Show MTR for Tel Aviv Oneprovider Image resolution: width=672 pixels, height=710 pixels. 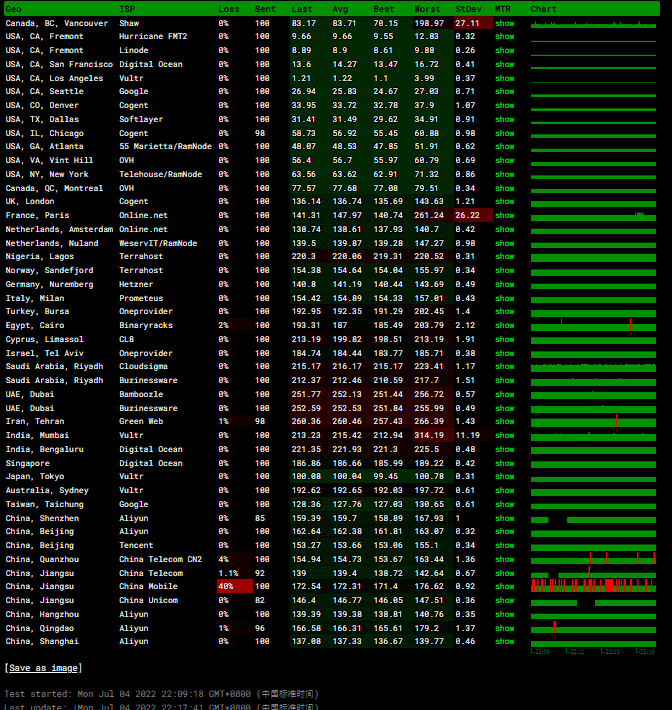pyautogui.click(x=504, y=354)
